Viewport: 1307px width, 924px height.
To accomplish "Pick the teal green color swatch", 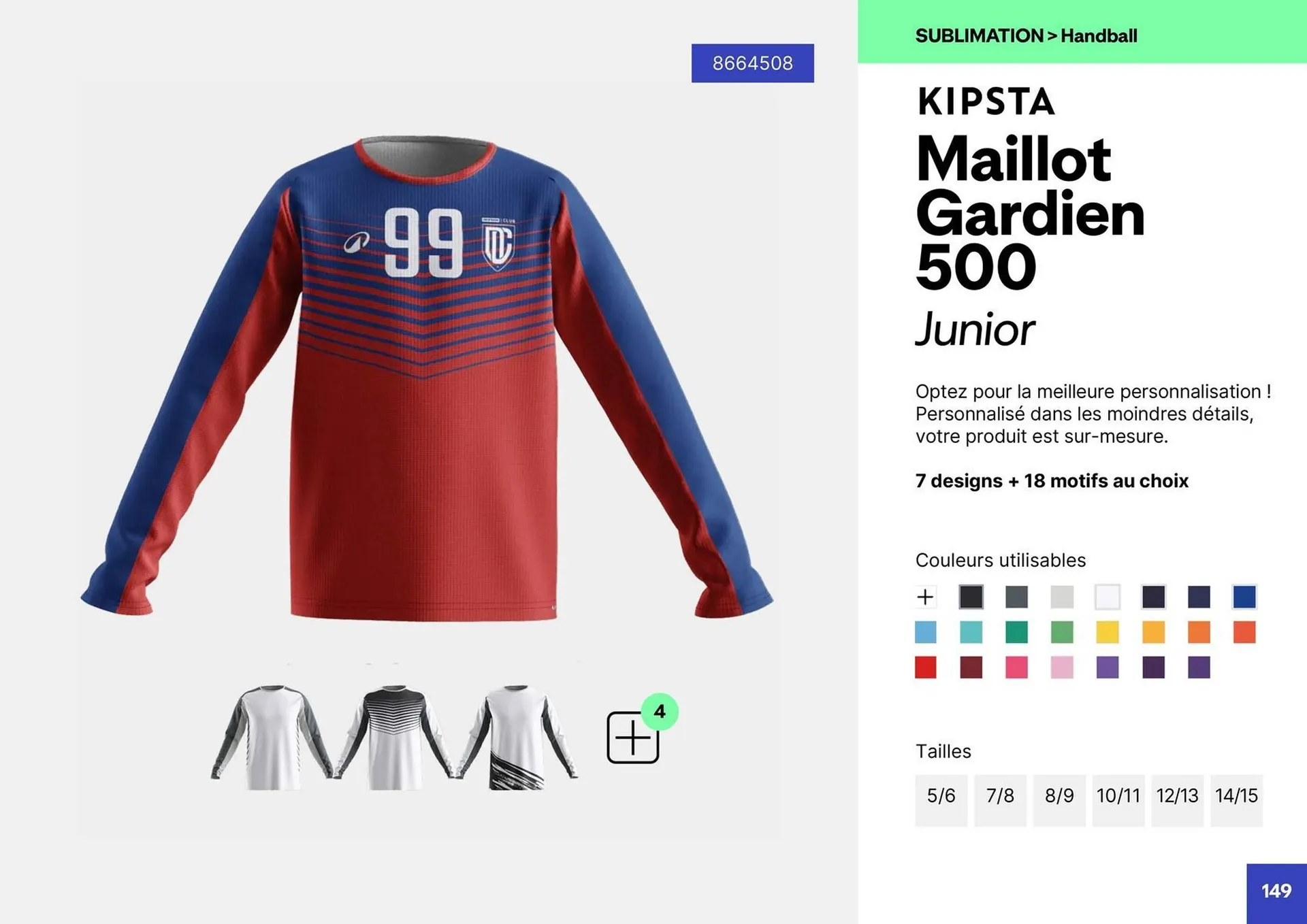I will (x=1016, y=632).
